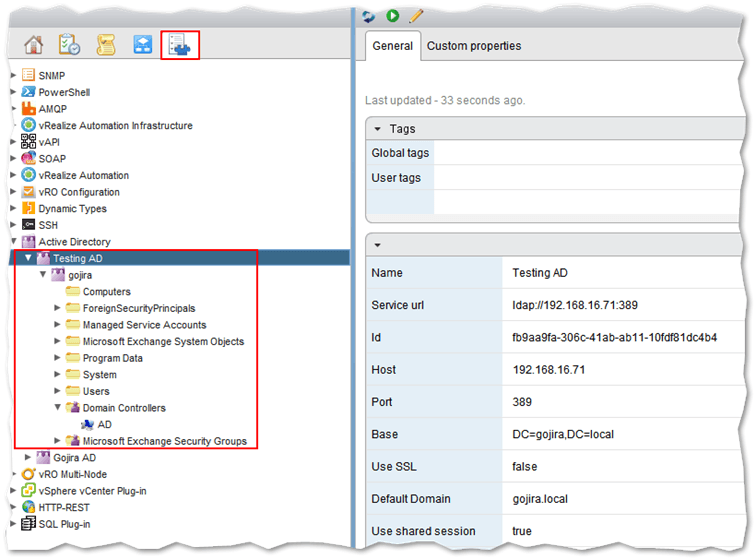Expand the Gojira AD node arrow
This screenshot has height=560, width=756.
[x=27, y=457]
